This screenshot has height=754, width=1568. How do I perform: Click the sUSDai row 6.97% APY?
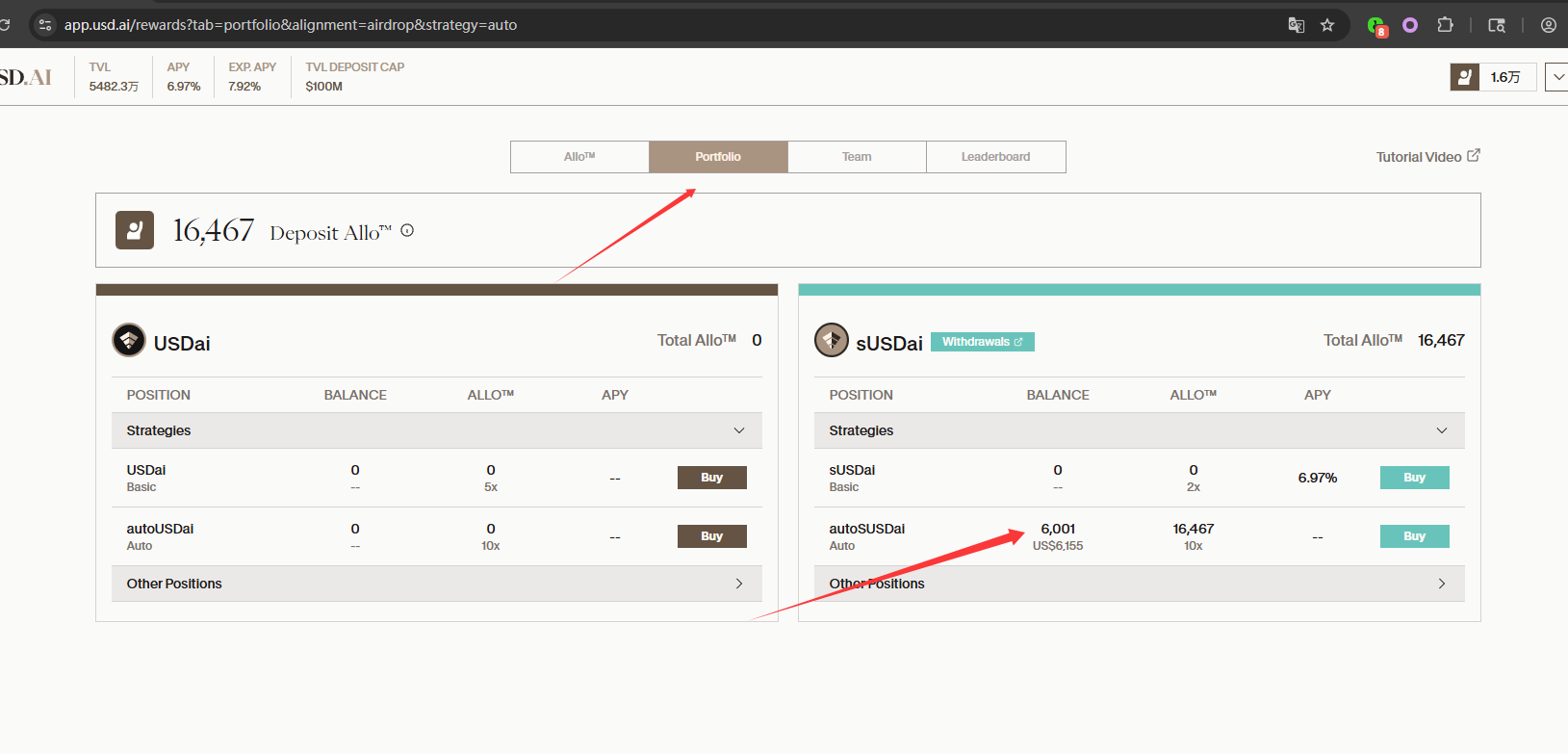click(1318, 478)
